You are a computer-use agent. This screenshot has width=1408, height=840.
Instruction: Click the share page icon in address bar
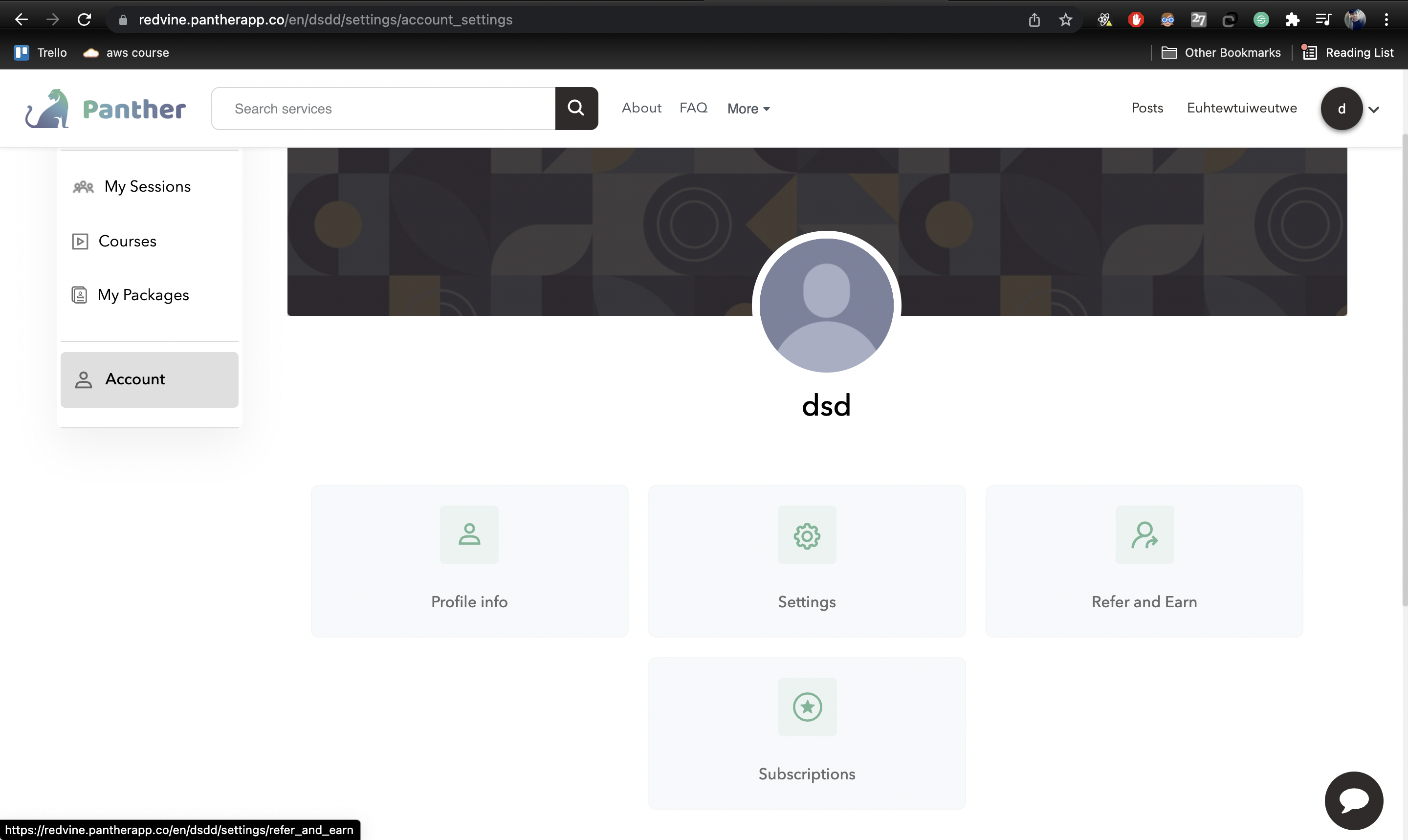coord(1034,20)
